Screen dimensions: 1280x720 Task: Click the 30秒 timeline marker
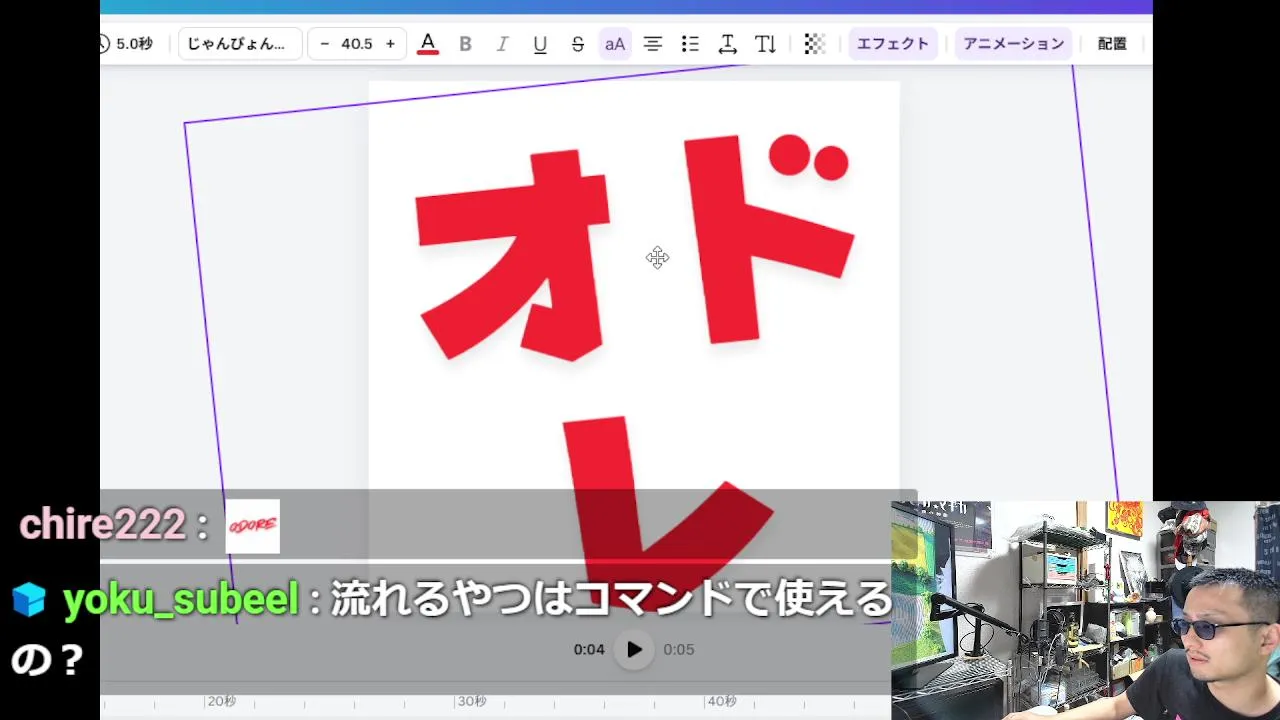pos(471,702)
